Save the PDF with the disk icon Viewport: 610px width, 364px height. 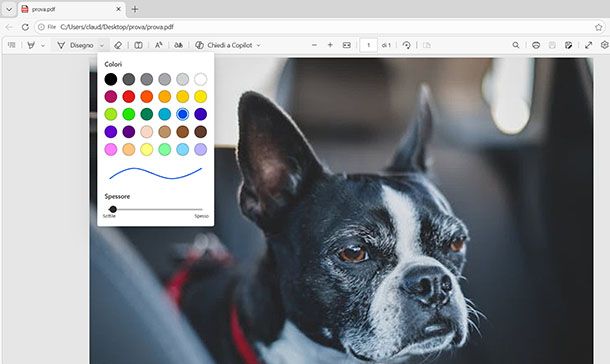coord(552,45)
